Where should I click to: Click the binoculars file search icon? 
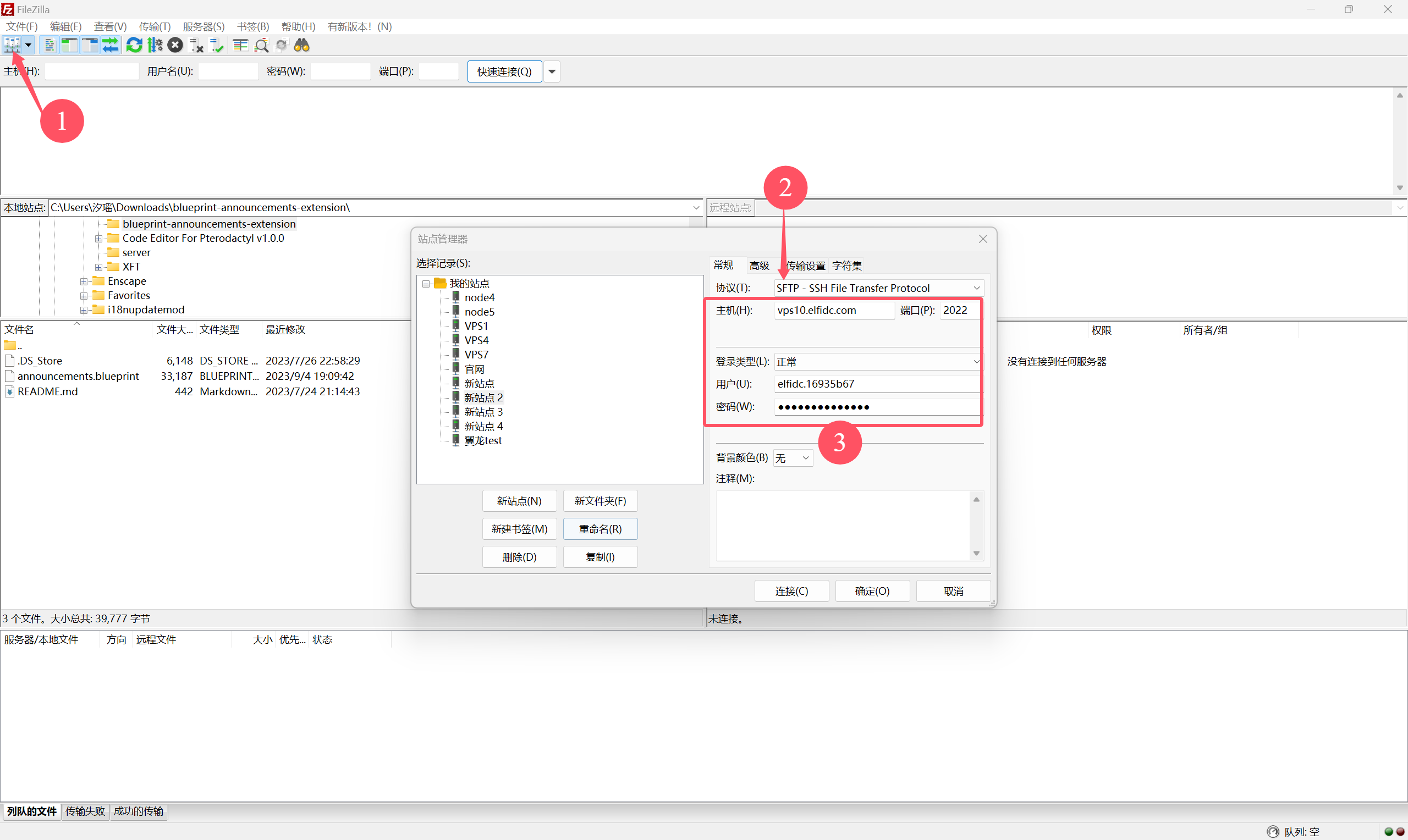pos(302,45)
